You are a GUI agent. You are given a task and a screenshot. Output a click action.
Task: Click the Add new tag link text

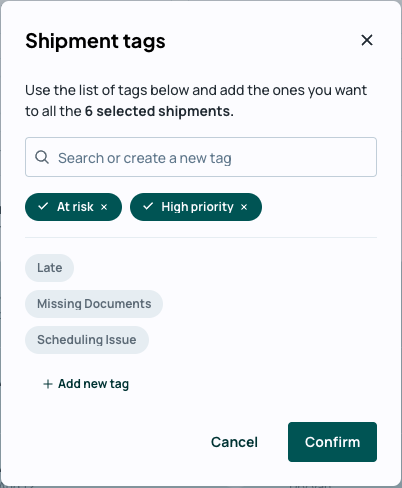click(93, 384)
